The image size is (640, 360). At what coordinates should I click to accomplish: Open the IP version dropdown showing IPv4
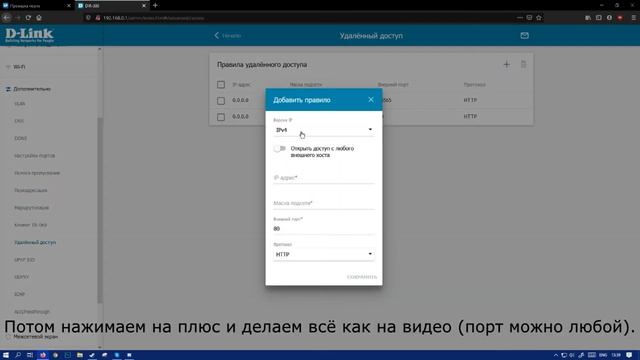(x=324, y=130)
